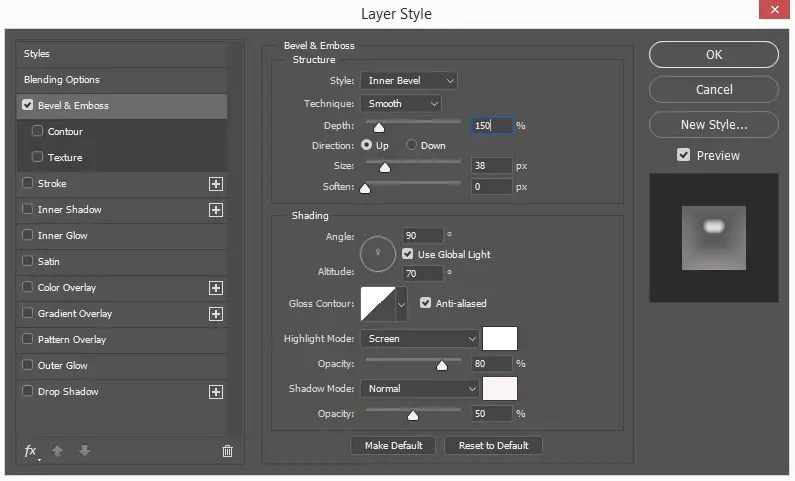Uncheck the Bevel & Emboss checkbox
This screenshot has height=481, width=795.
tap(27, 105)
